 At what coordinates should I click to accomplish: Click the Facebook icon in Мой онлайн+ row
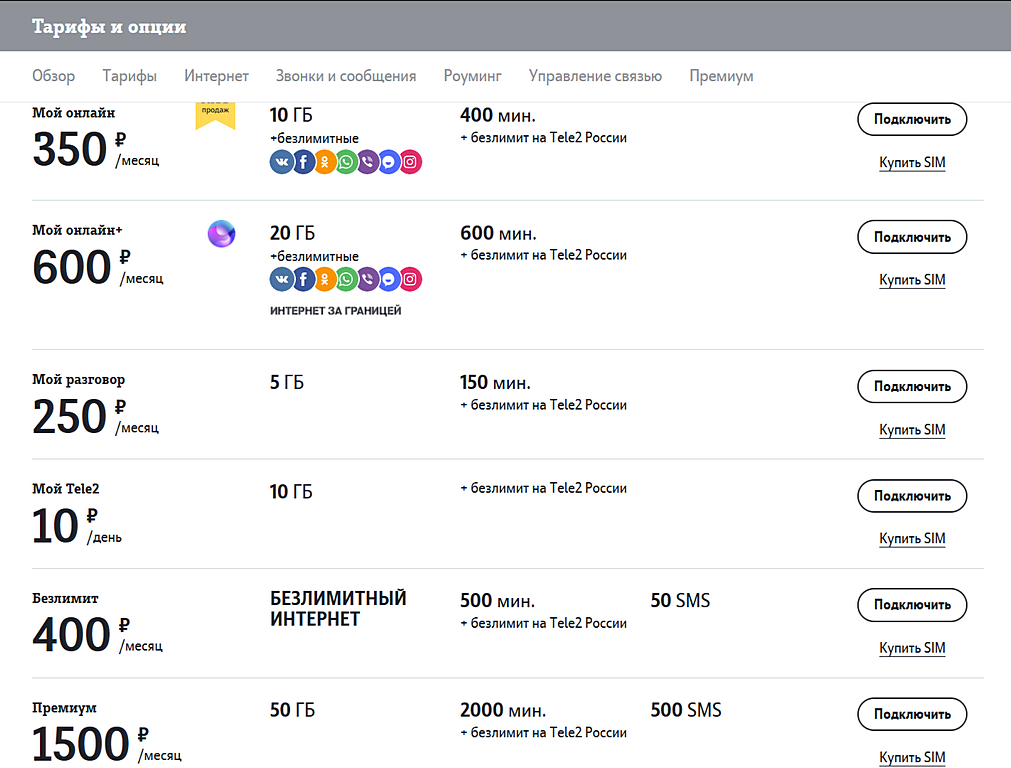(303, 279)
